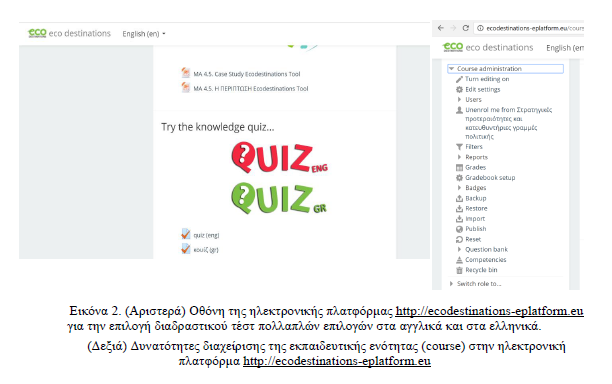Open Restore
The width and height of the screenshot is (612, 384).
(x=476, y=208)
